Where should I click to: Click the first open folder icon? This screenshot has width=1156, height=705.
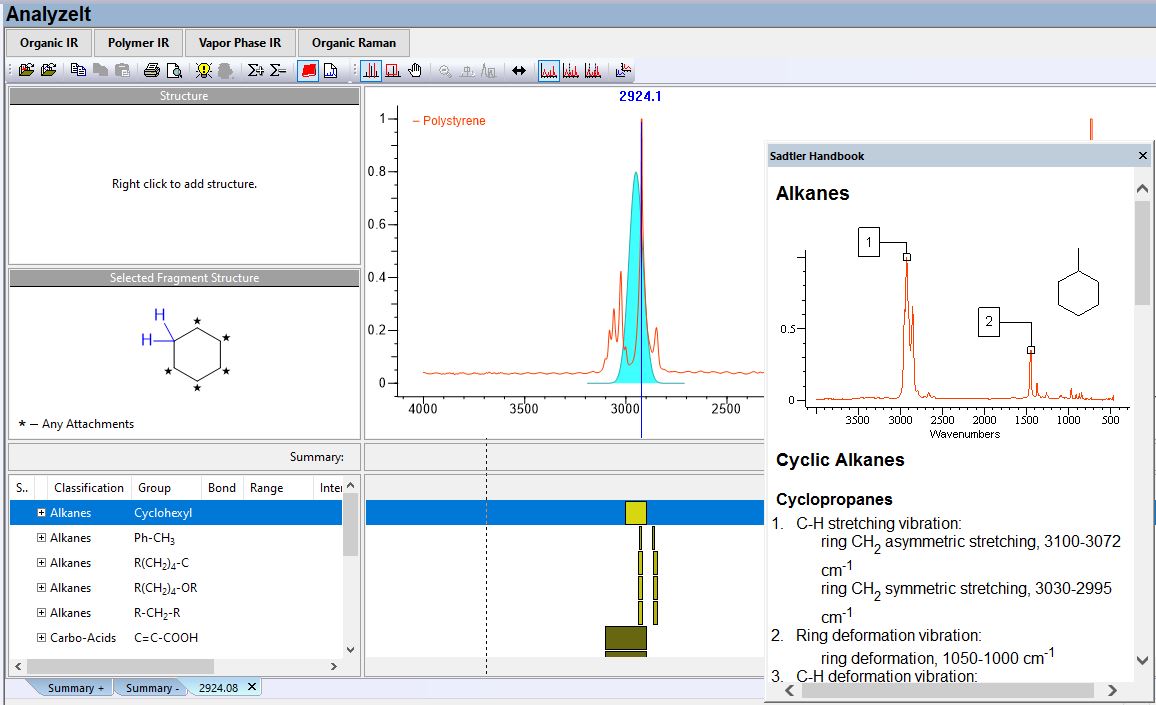click(26, 71)
